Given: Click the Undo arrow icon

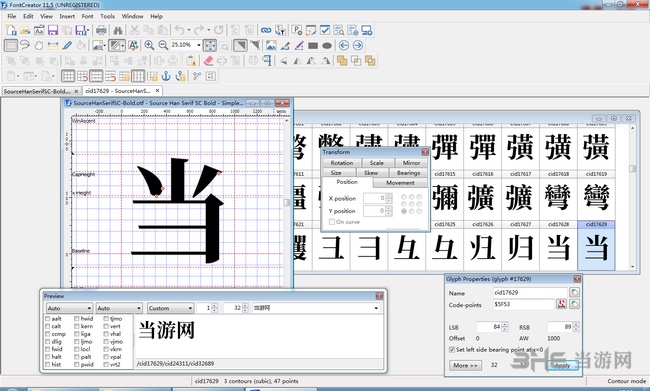Looking at the screenshot, I should 179,30.
